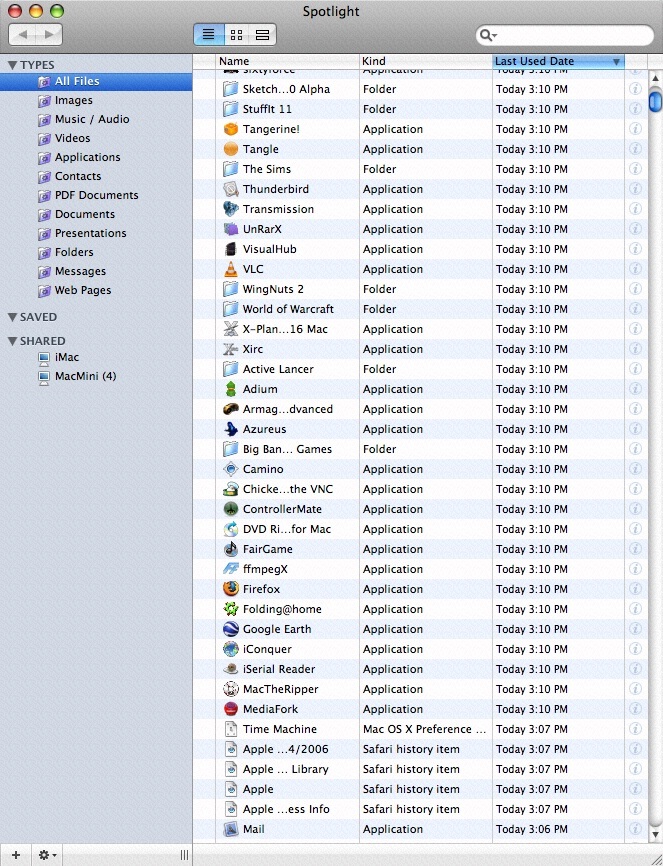Click the World of Warcraft folder icon
The width and height of the screenshot is (663, 866).
[230, 309]
